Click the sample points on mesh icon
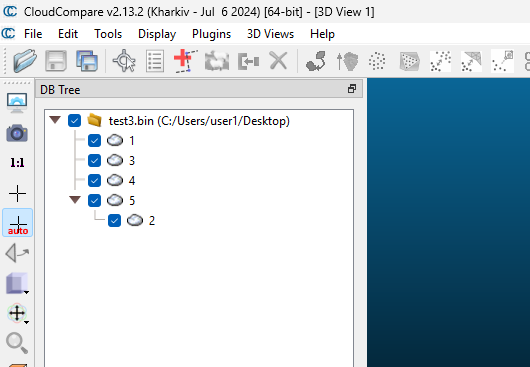The height and width of the screenshot is (367, 530). click(x=409, y=61)
